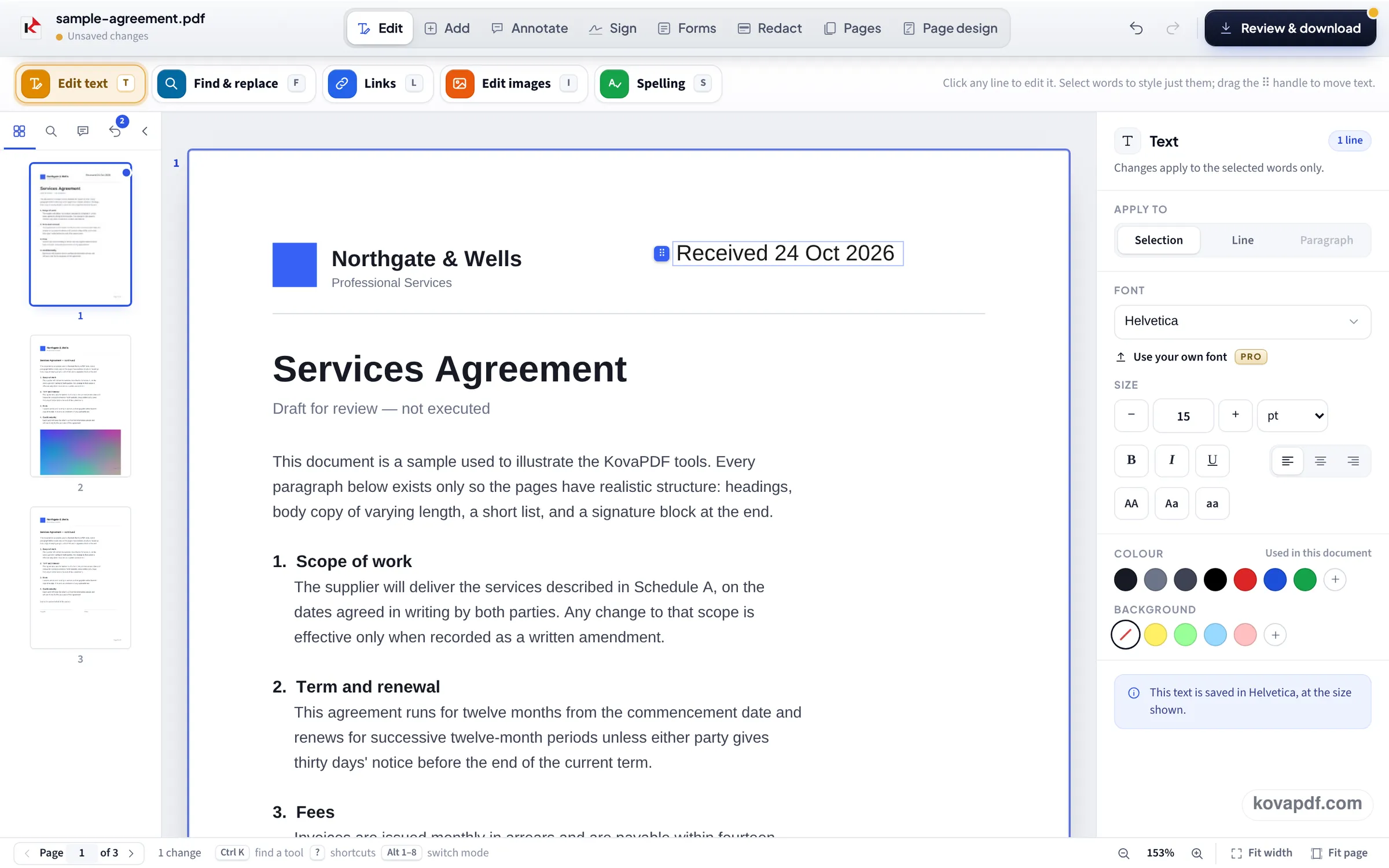Viewport: 1389px width, 868px height.
Task: Click the font size field showing 15
Action: (x=1183, y=415)
